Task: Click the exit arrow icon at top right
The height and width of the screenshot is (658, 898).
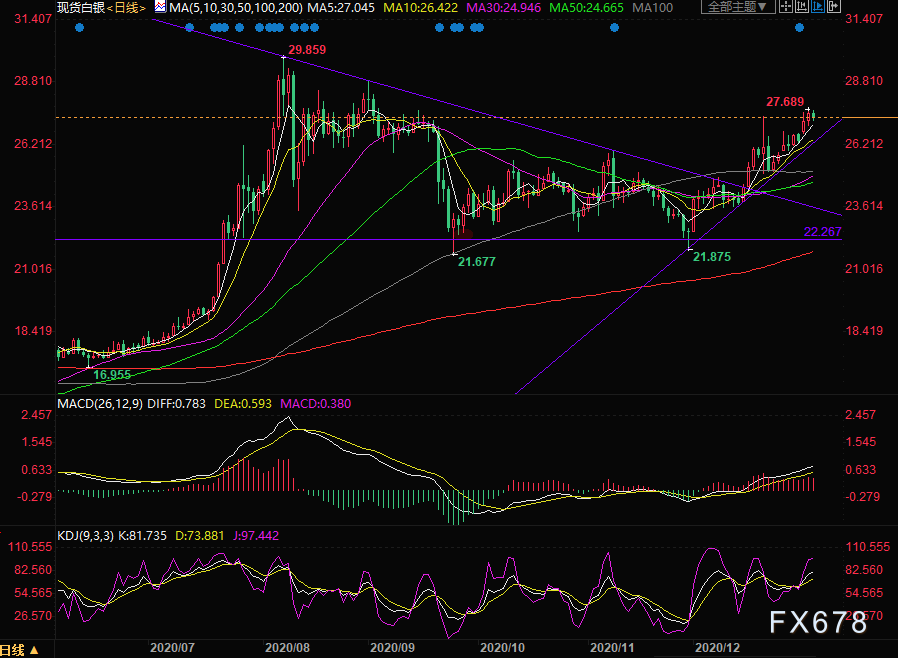Action: point(834,6)
